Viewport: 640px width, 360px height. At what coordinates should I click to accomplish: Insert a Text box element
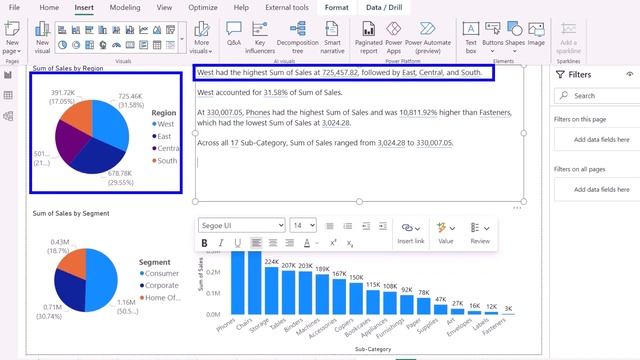pos(471,38)
